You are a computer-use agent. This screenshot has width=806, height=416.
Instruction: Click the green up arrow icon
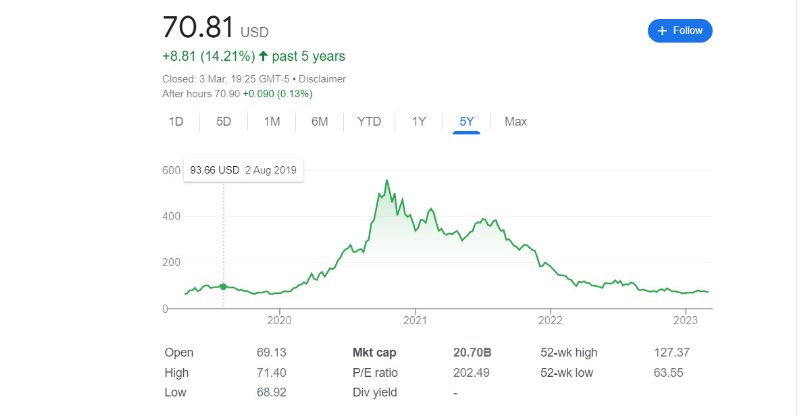point(264,56)
